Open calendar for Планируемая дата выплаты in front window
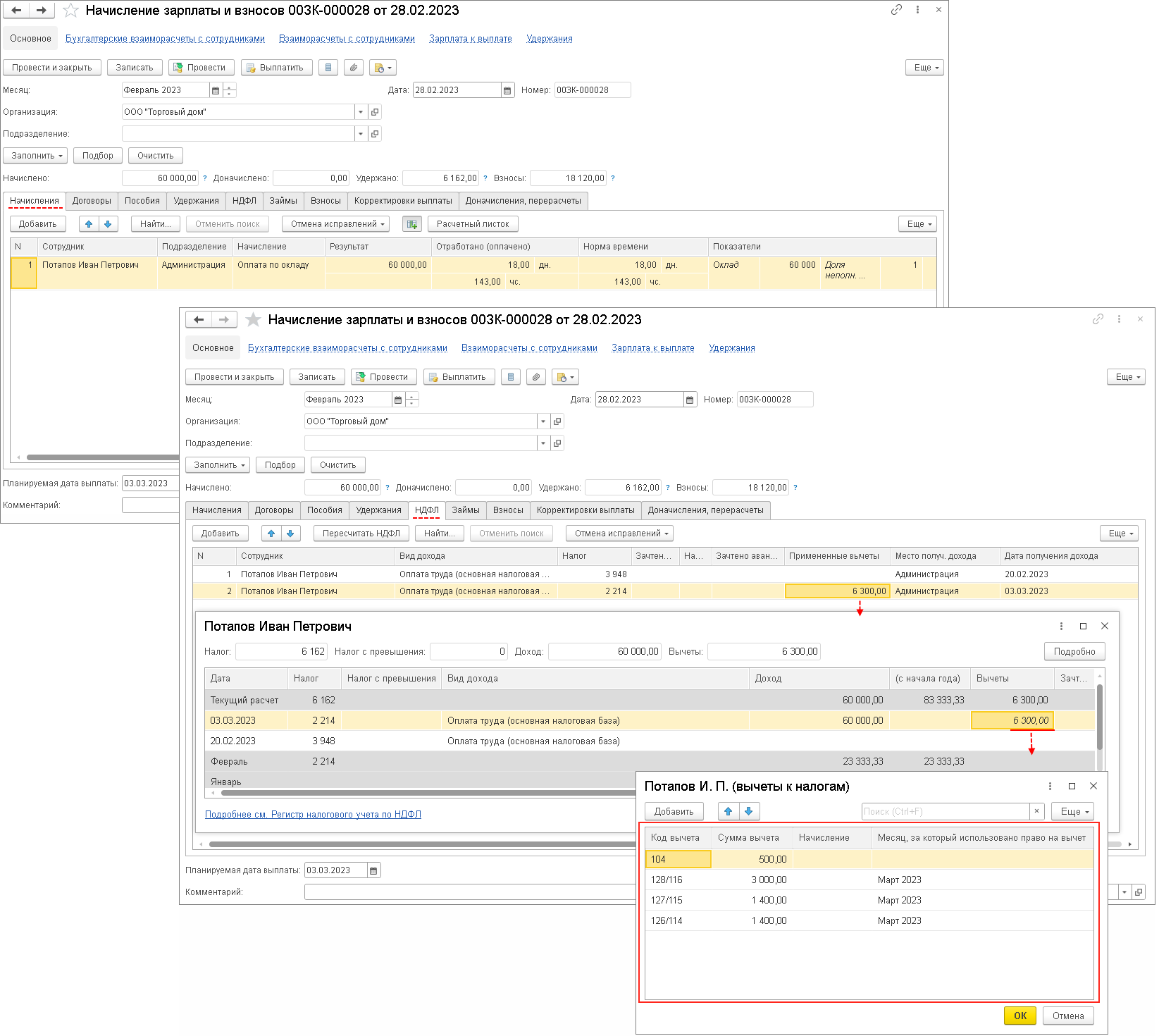This screenshot has width=1159, height=1036. [373, 870]
